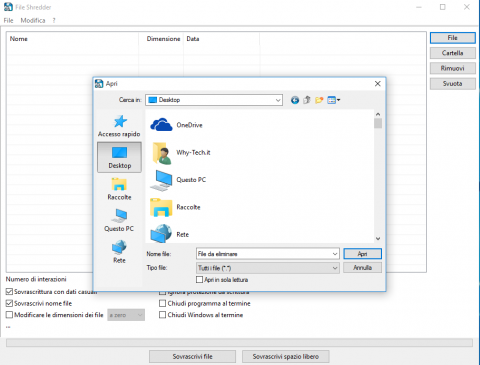Click the File button on right panel
This screenshot has height=365, width=480.
coord(453,38)
